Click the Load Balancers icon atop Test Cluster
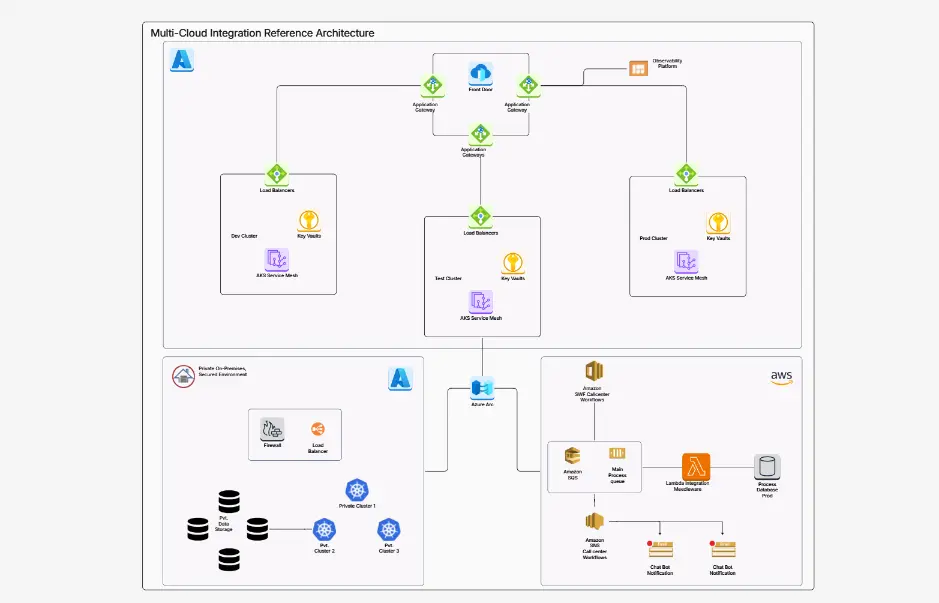 coord(480,217)
